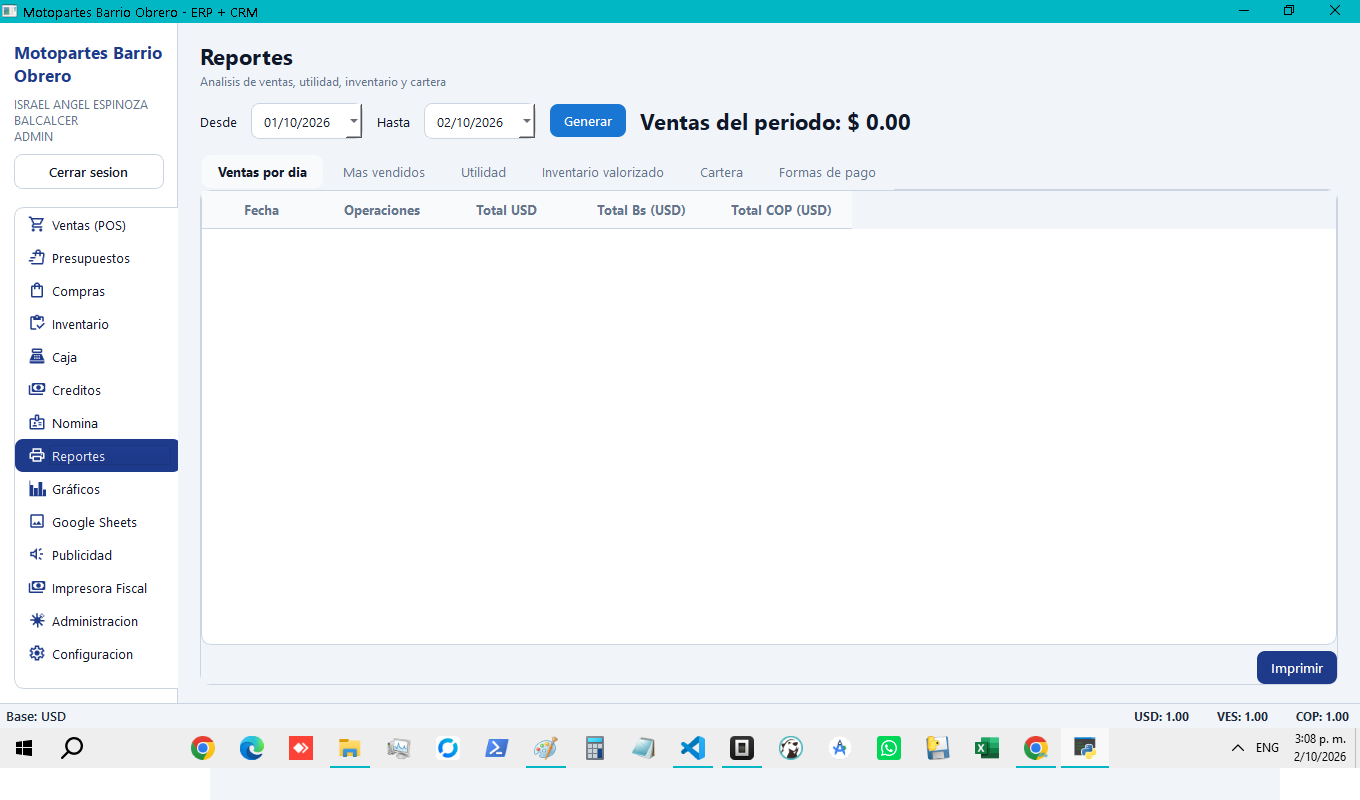
Task: Switch to the Cartera tab
Action: click(x=721, y=172)
